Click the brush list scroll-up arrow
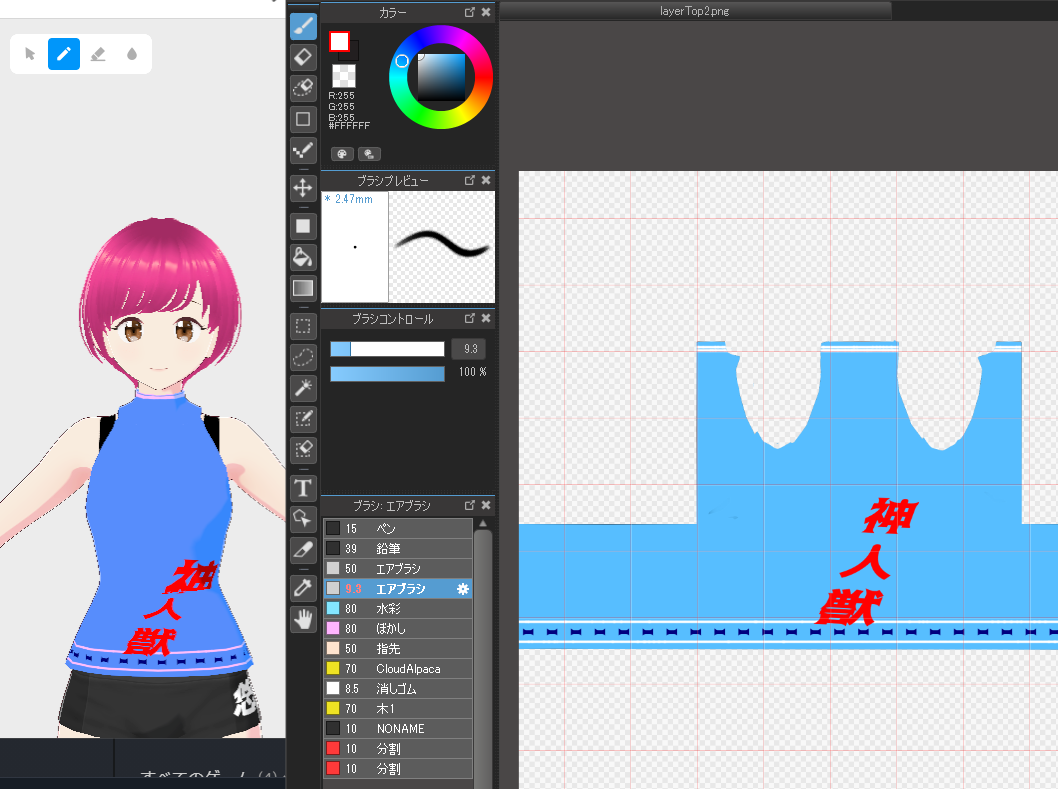 [x=482, y=524]
